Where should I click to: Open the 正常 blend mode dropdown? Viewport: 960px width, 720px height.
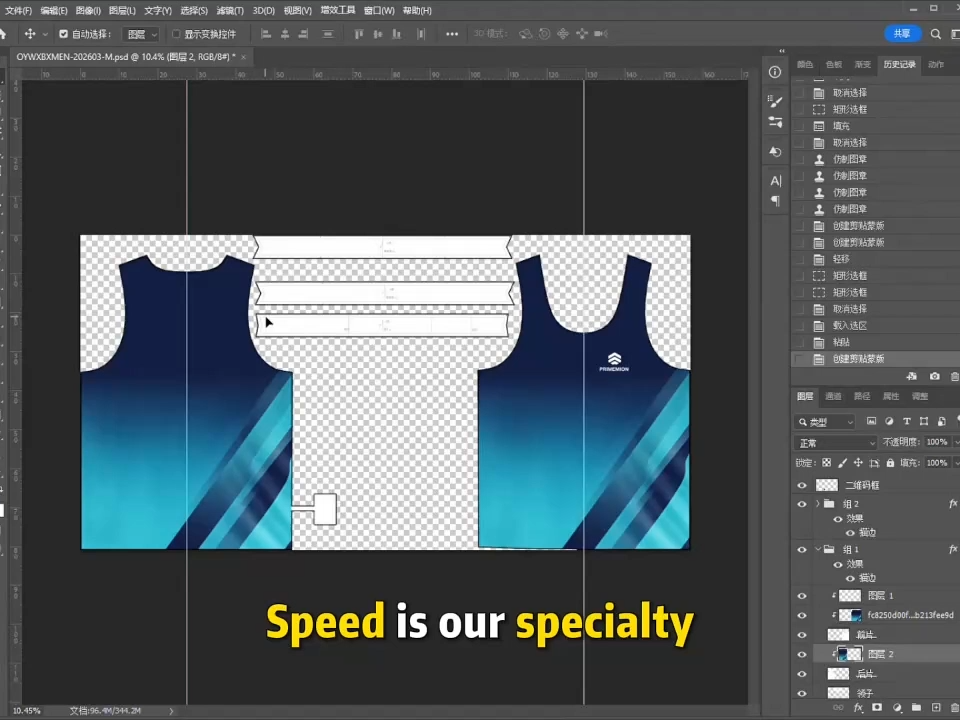[835, 442]
